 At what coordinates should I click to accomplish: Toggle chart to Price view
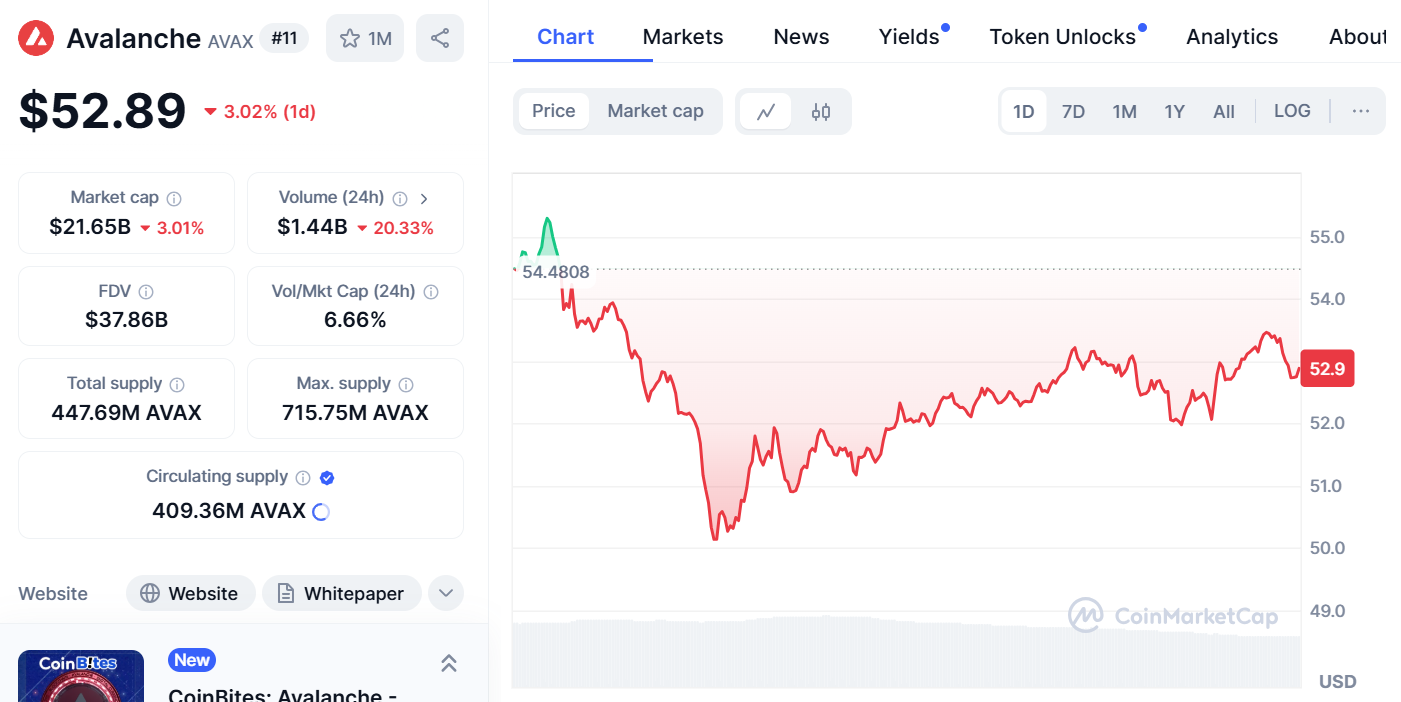553,111
